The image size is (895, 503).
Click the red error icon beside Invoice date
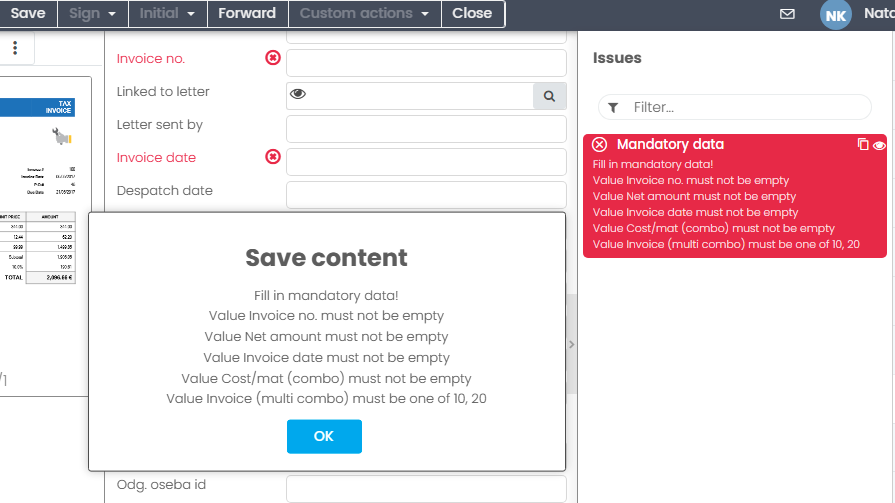273,157
